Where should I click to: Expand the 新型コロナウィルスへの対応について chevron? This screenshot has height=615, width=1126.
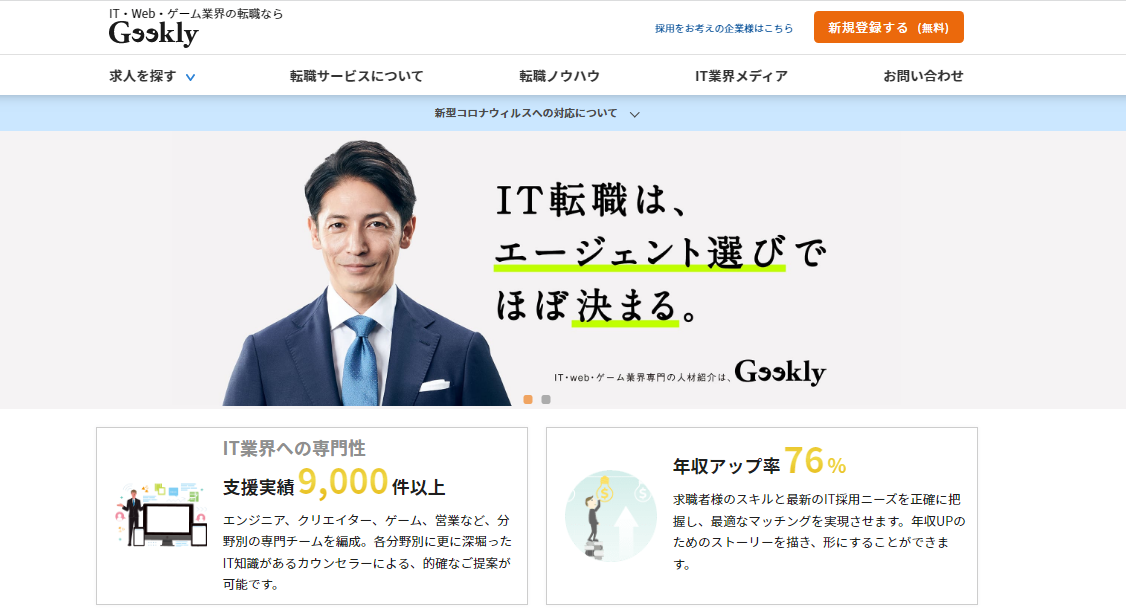coord(634,114)
